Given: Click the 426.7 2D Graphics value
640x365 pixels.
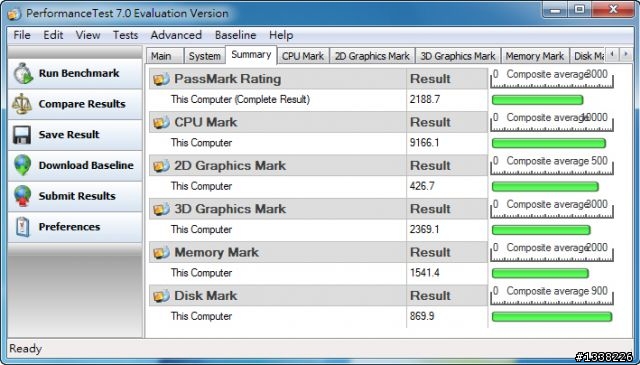Looking at the screenshot, I should tap(422, 186).
